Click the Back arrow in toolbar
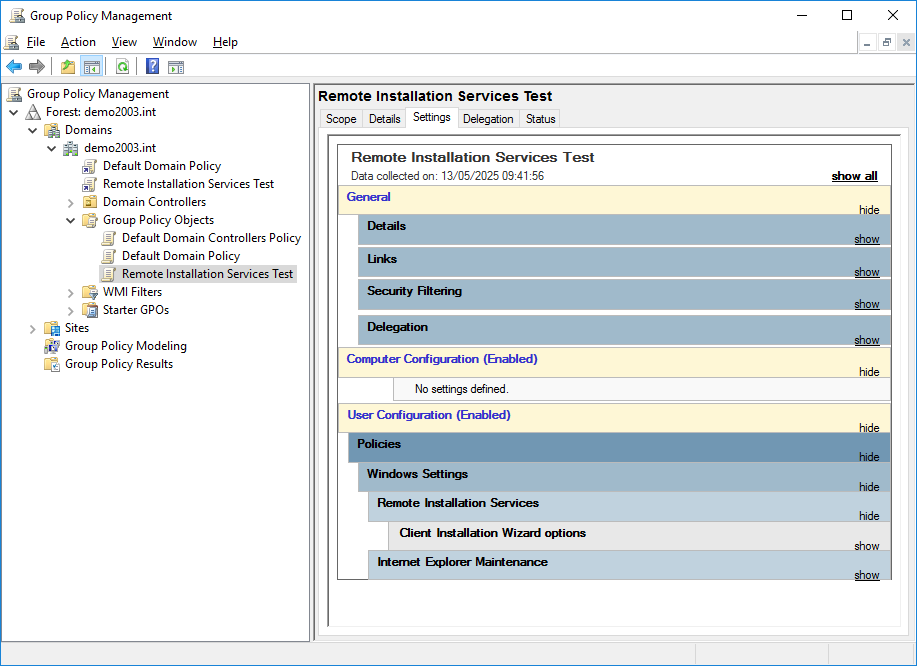The width and height of the screenshot is (917, 666). click(x=14, y=67)
